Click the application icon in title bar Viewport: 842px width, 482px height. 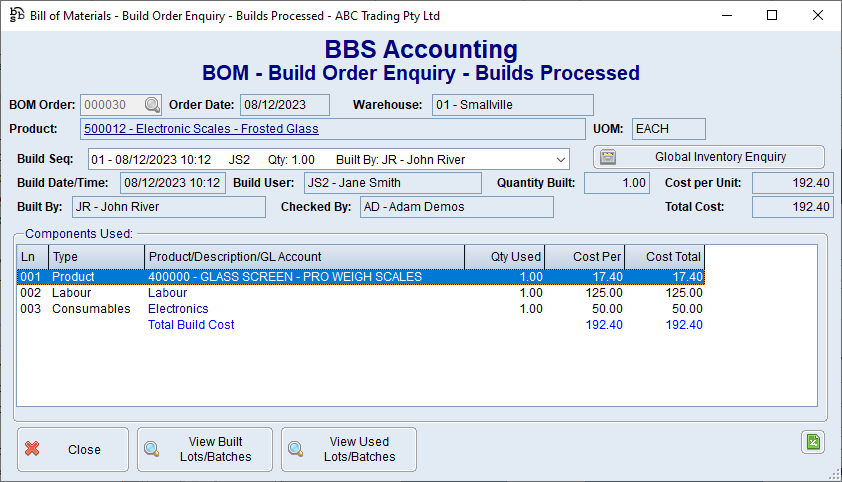click(14, 16)
